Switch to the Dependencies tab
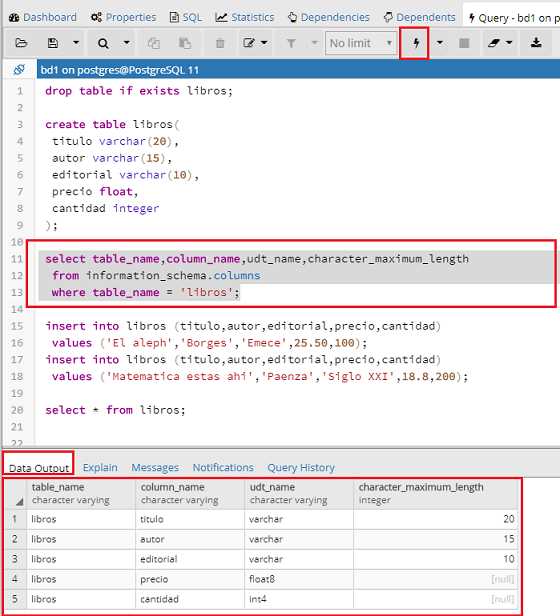The width and height of the screenshot is (560, 616). (x=329, y=17)
